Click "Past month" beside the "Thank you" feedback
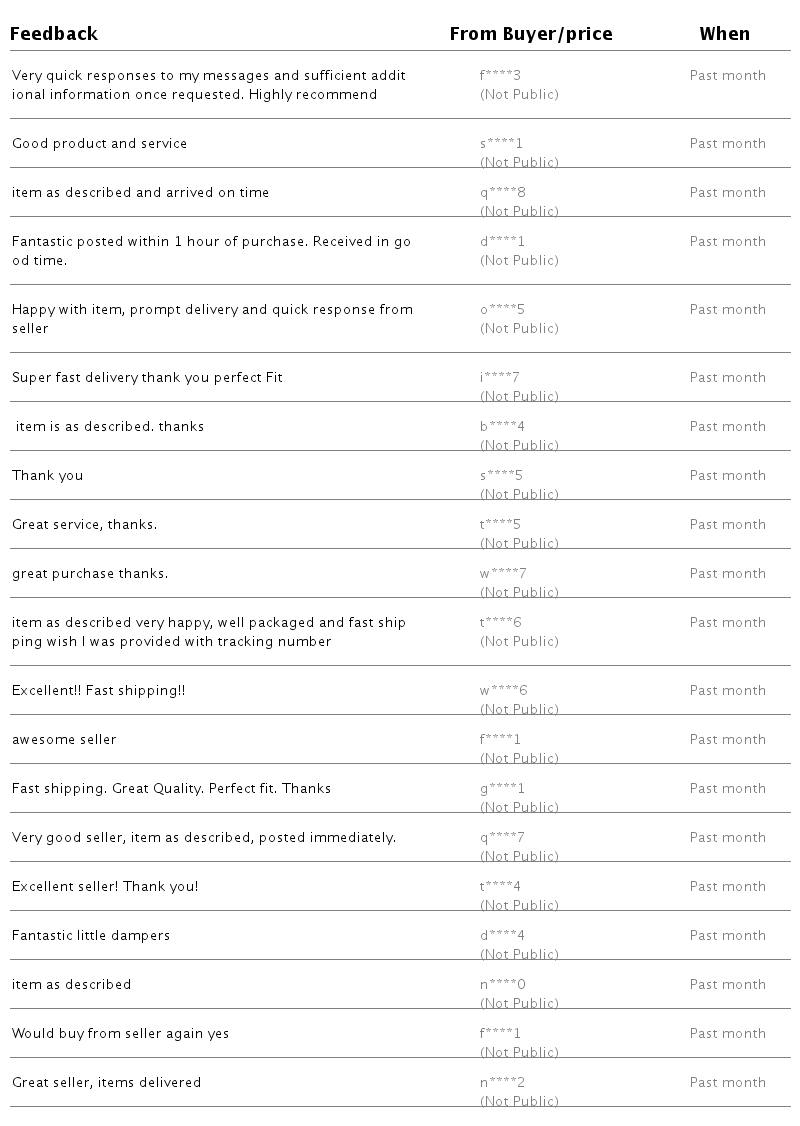Screen dimensions: 800x1126 point(727,475)
